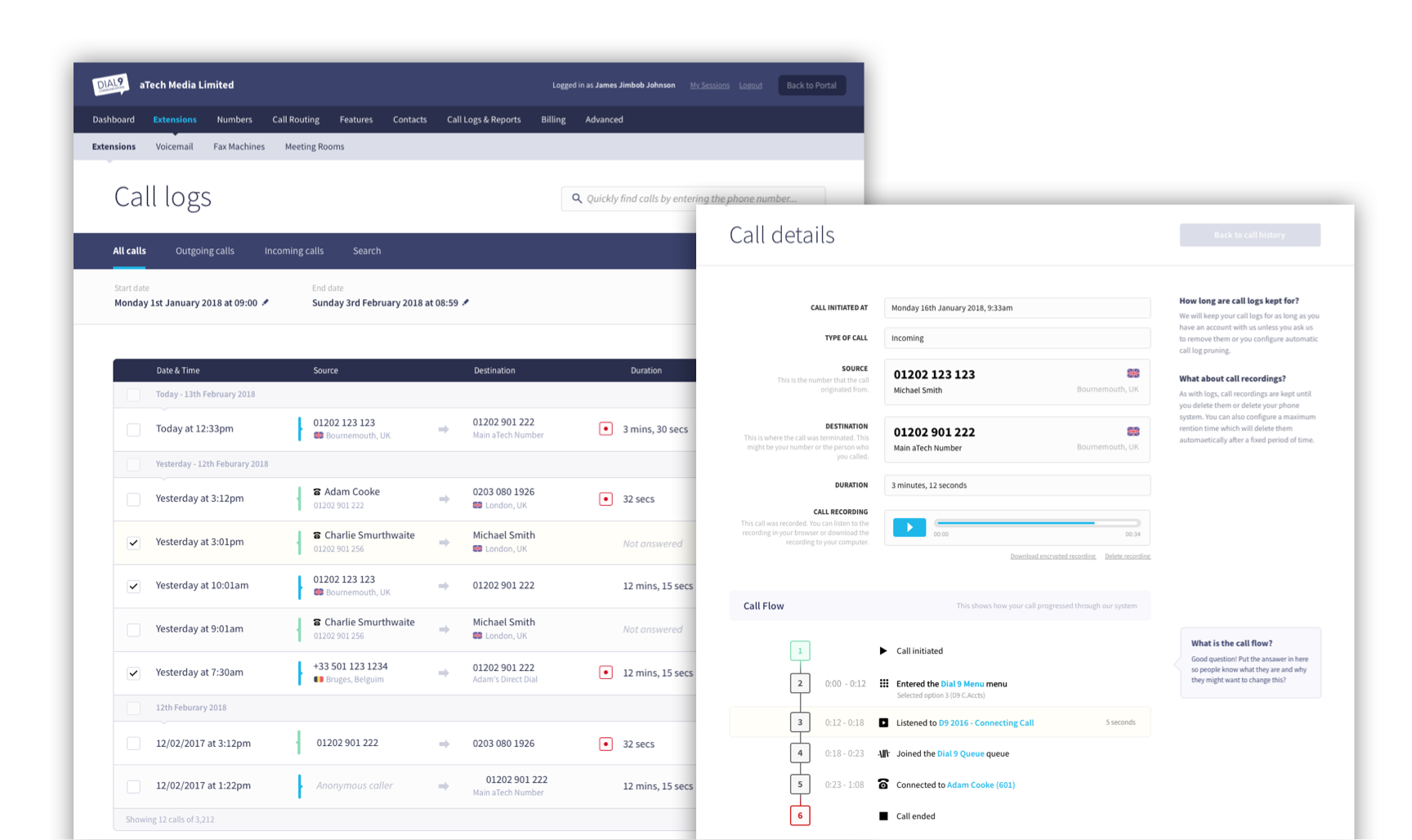
Task: Check the Yesterday at 3:12pm call
Action: tap(133, 498)
